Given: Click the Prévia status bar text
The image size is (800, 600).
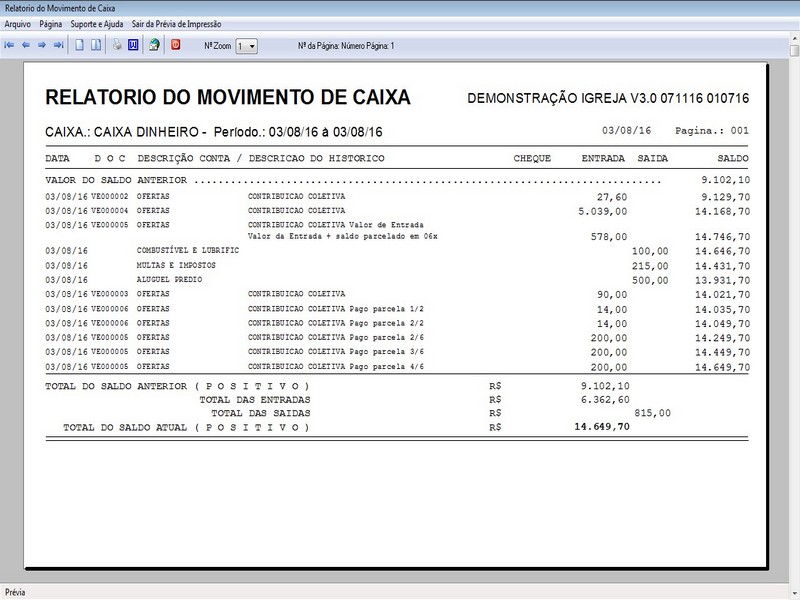Looking at the screenshot, I should pos(15,592).
